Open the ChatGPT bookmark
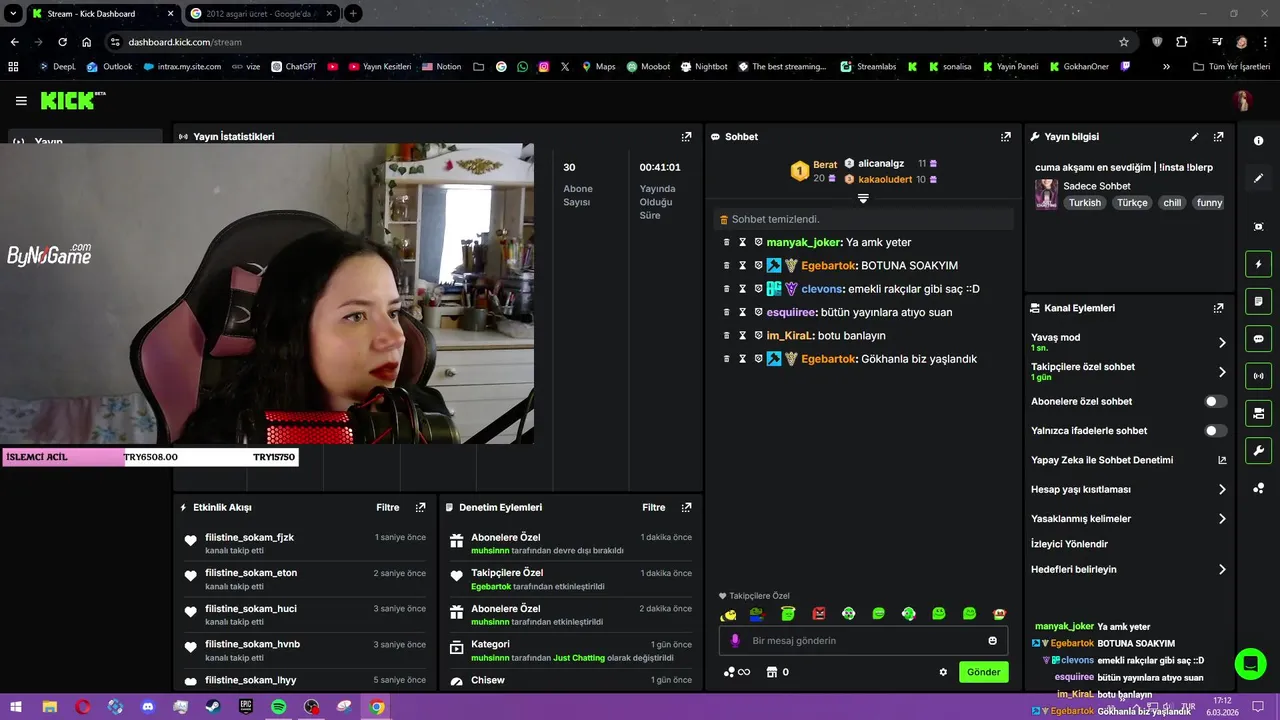 pyautogui.click(x=294, y=67)
